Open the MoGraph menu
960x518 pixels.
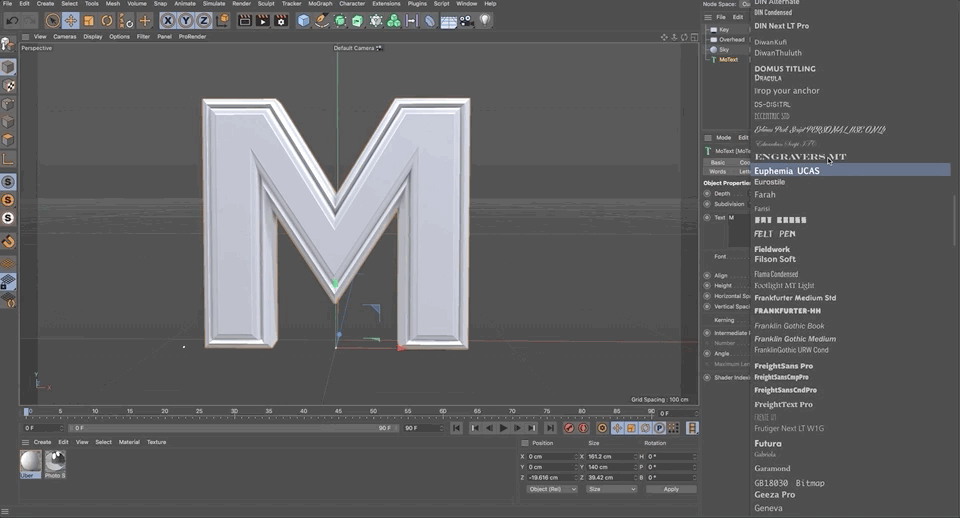coord(320,4)
